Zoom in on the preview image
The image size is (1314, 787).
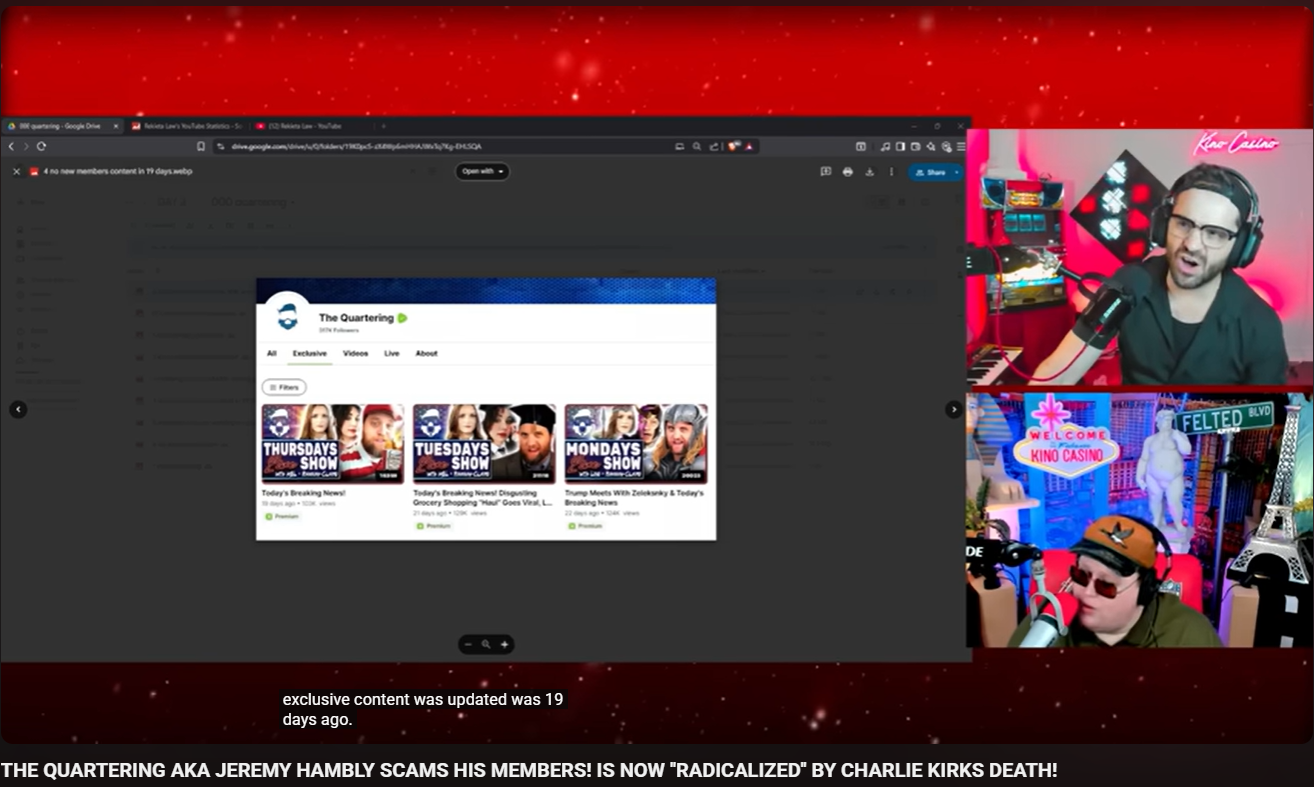(x=505, y=645)
